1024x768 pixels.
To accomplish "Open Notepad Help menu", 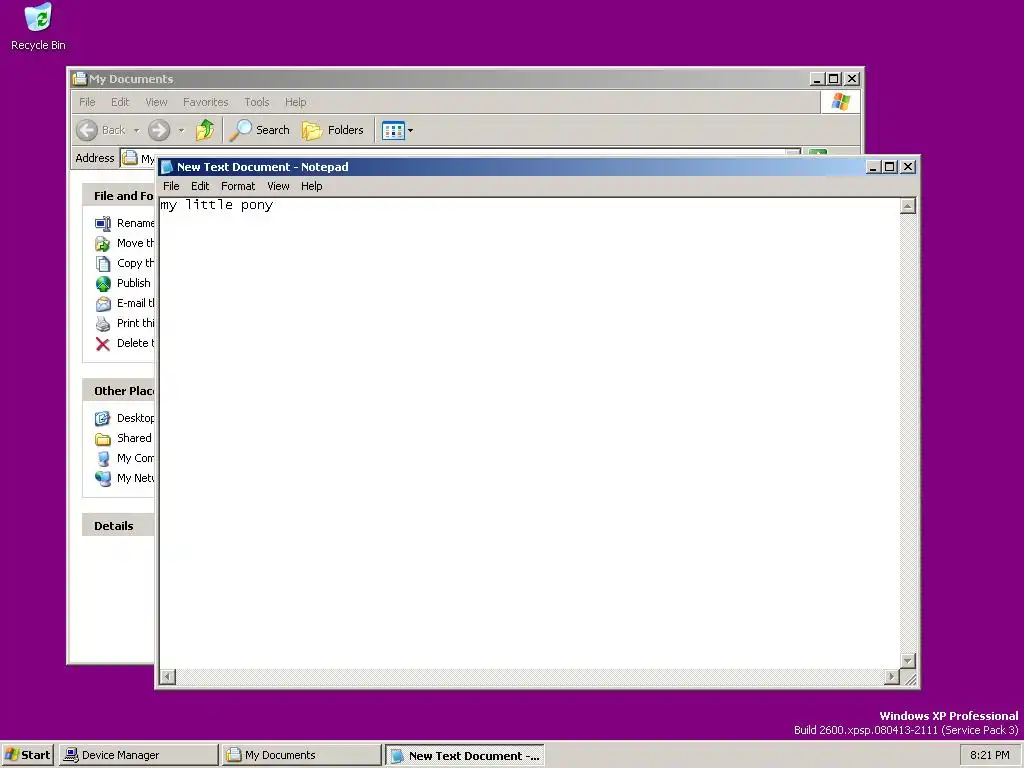I will (x=312, y=186).
